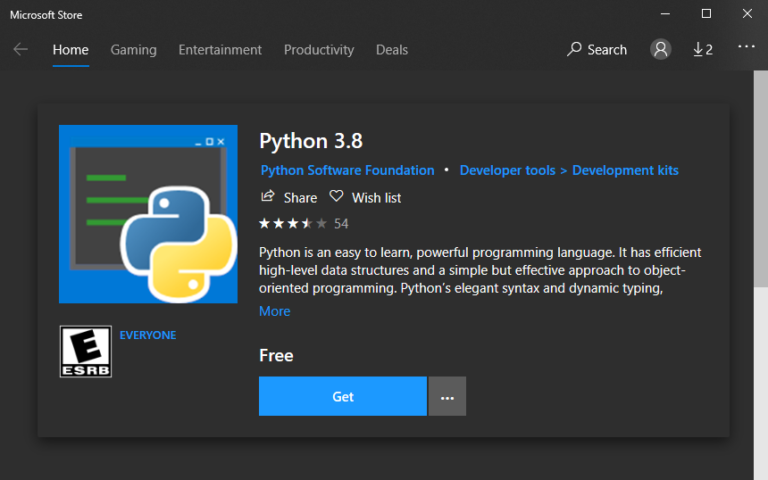
Task: Click the back arrow icon
Action: coord(21,49)
